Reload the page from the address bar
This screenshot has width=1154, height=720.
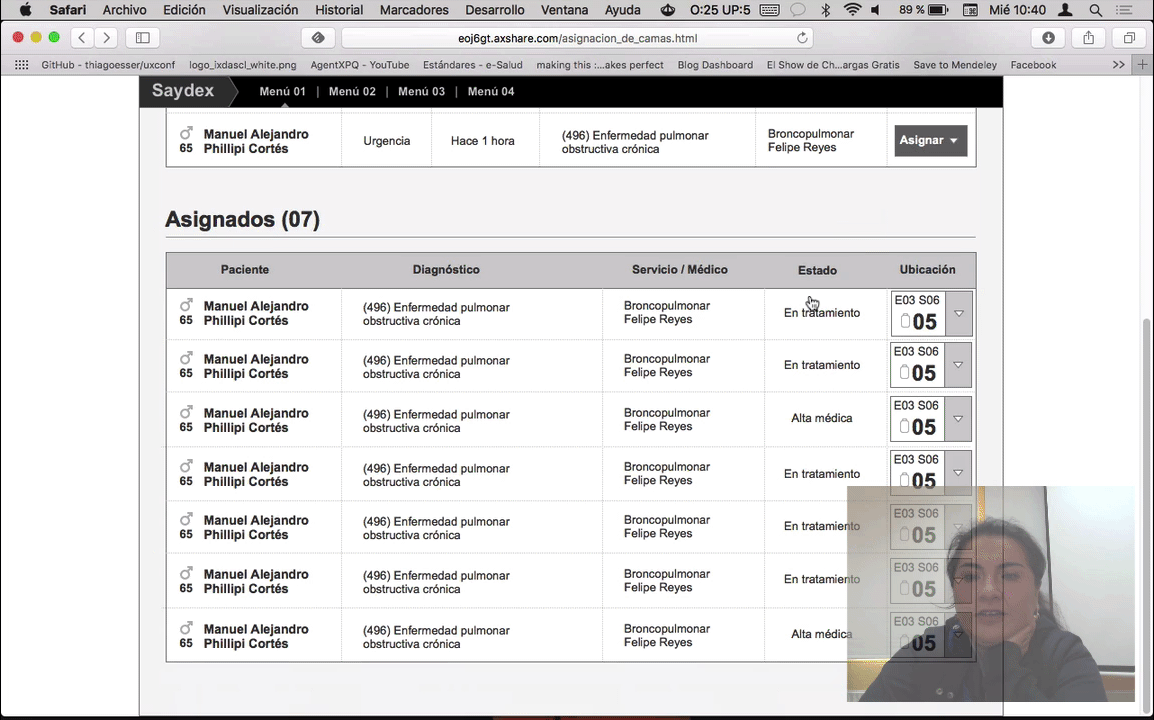point(802,38)
